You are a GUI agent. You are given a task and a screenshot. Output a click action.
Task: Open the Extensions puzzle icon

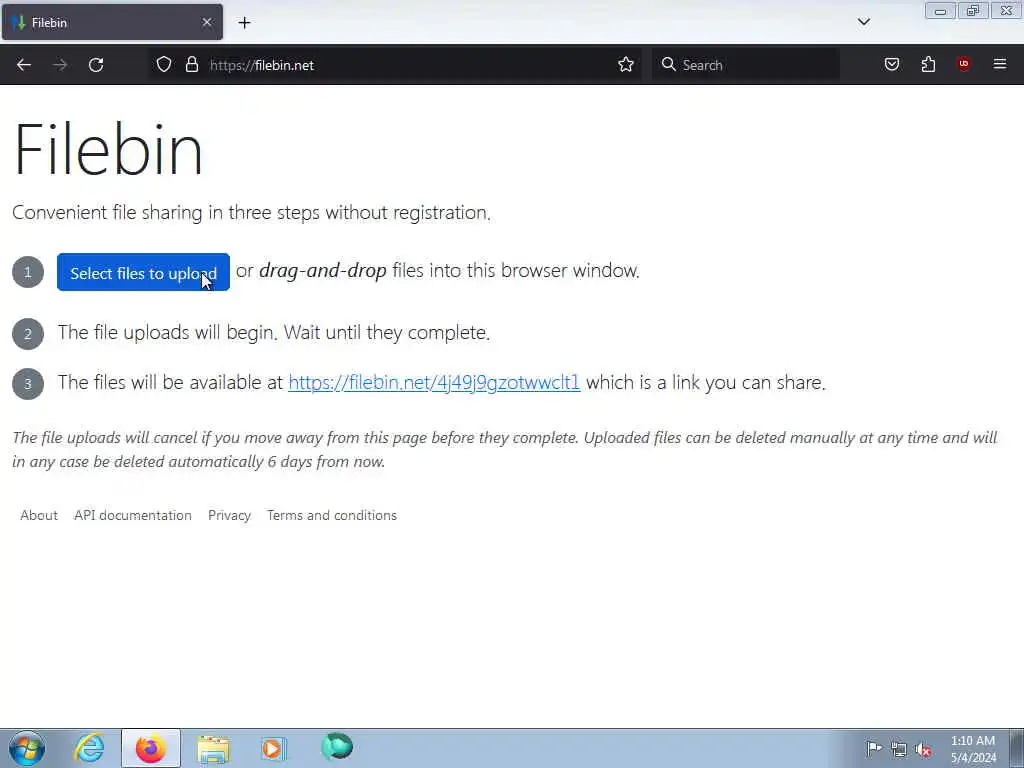(928, 65)
